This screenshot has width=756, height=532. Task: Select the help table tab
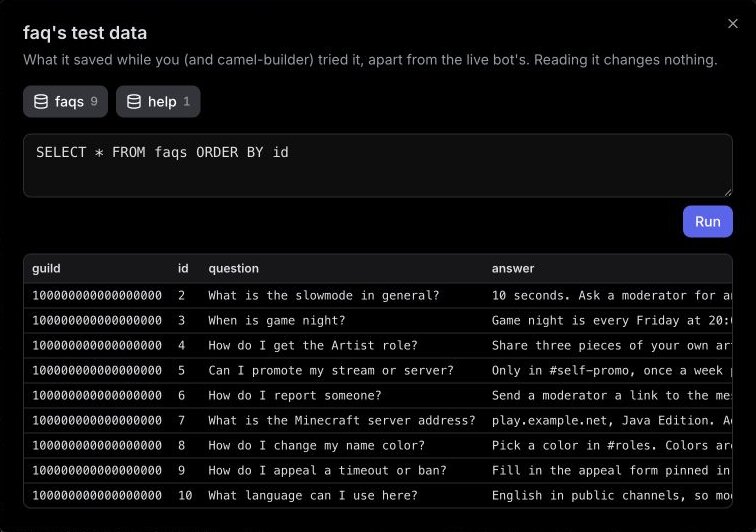(x=158, y=102)
